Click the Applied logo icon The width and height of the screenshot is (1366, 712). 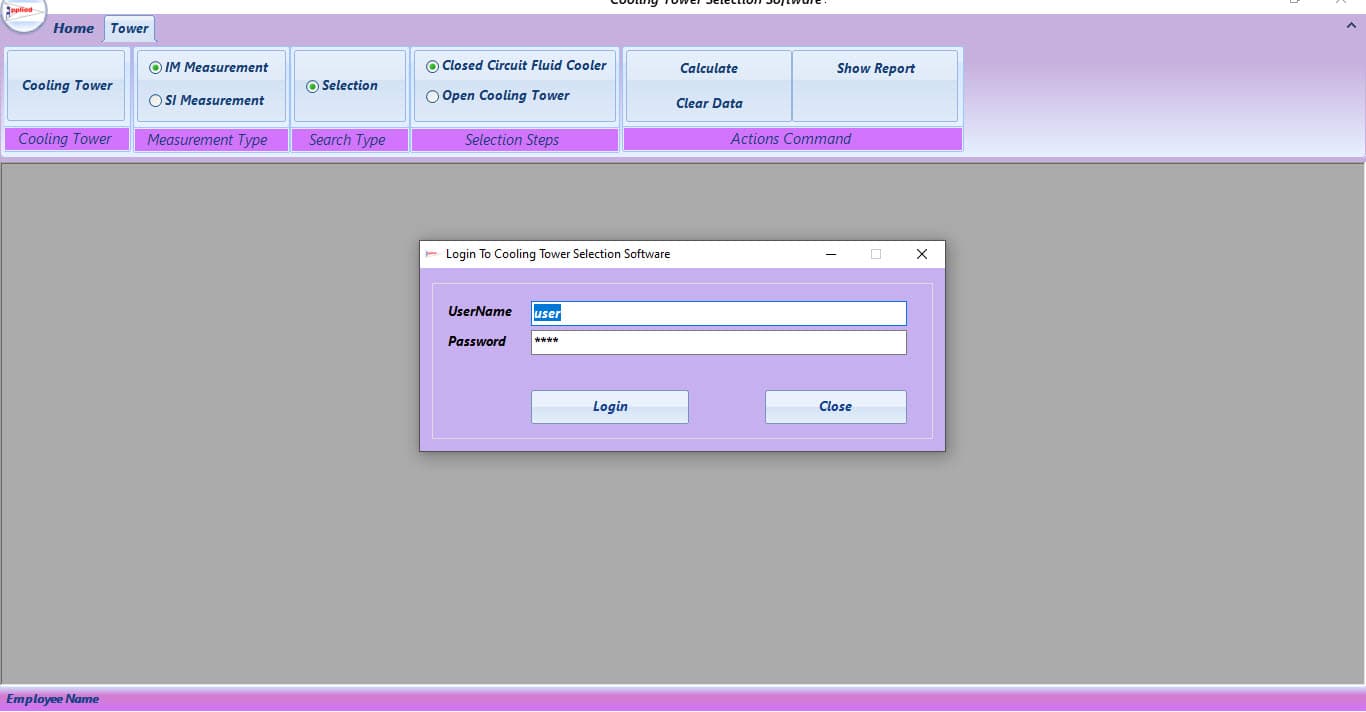pyautogui.click(x=22, y=13)
